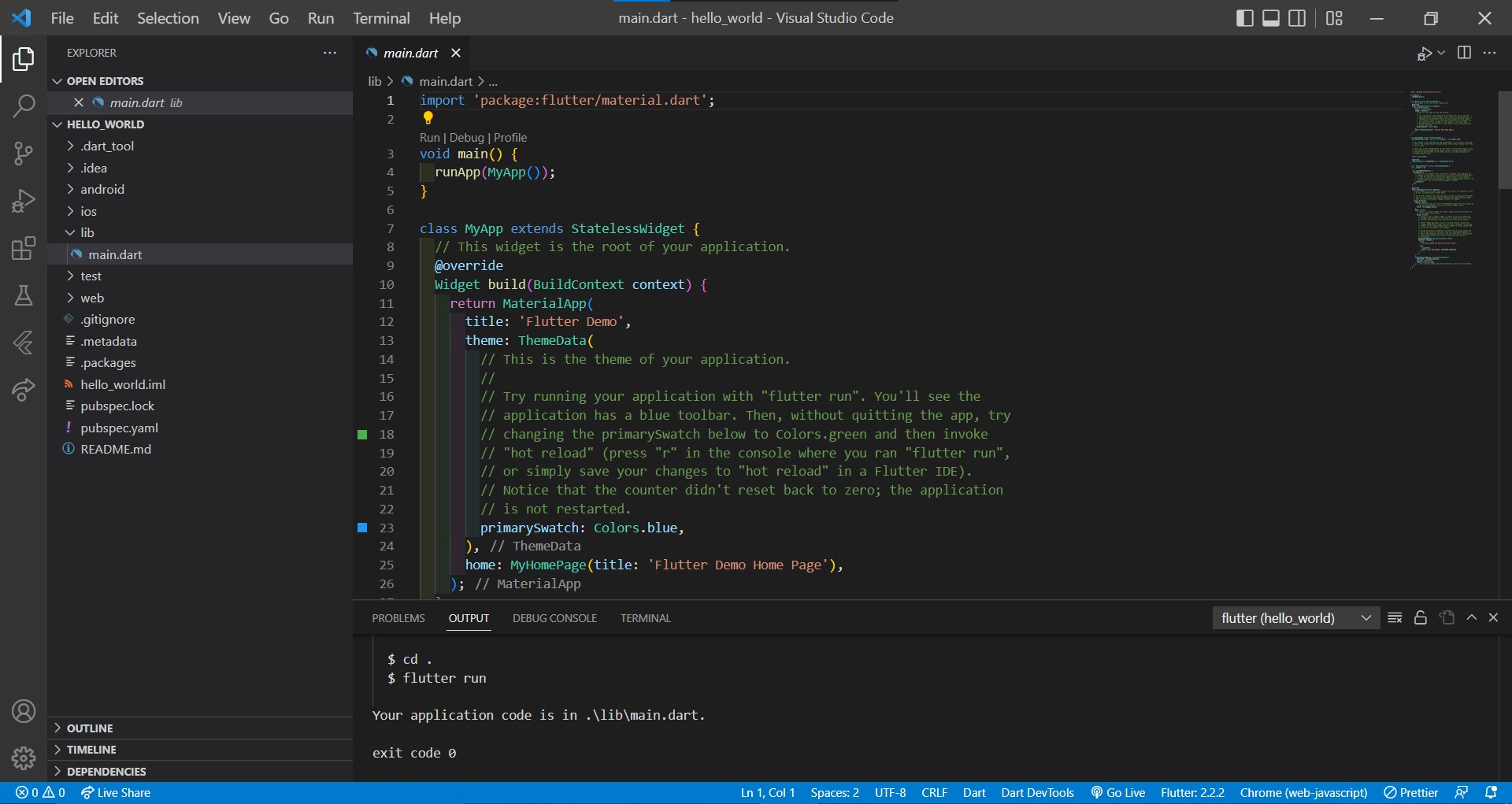Open Dart DevTools from status bar

pos(1037,793)
